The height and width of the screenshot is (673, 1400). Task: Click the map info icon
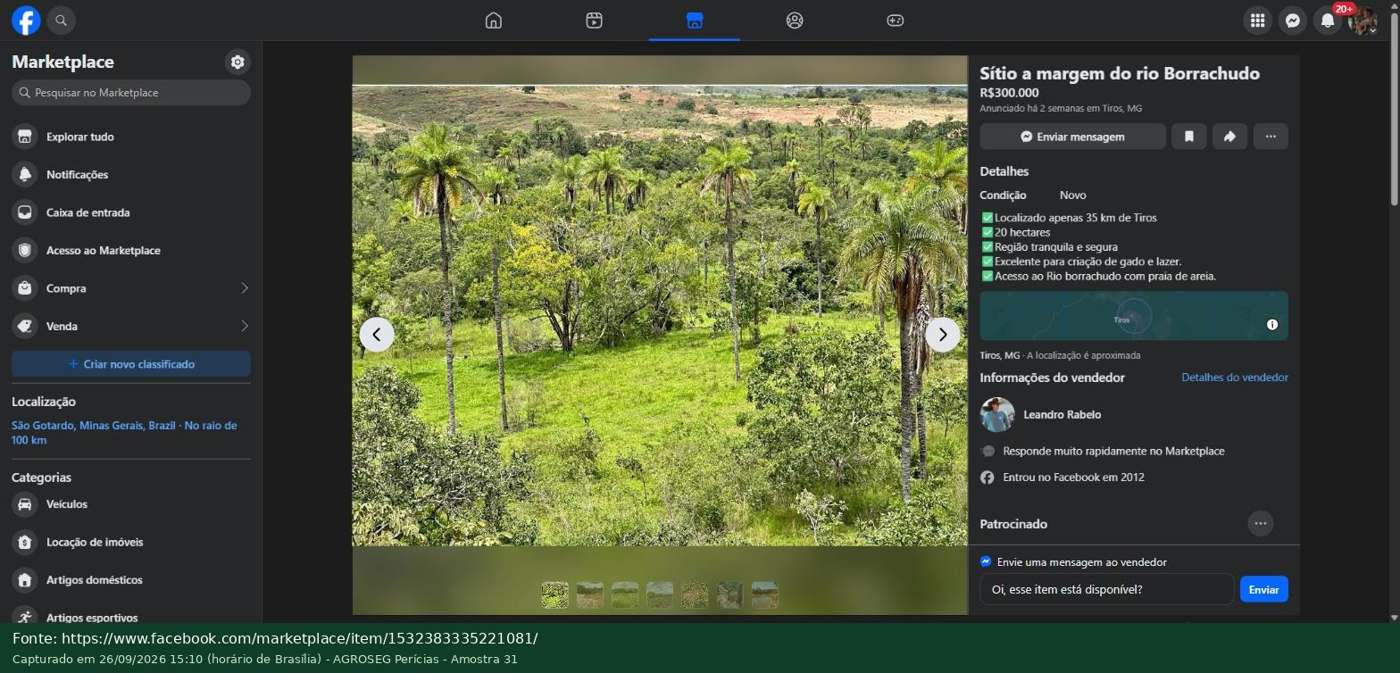(x=1272, y=324)
